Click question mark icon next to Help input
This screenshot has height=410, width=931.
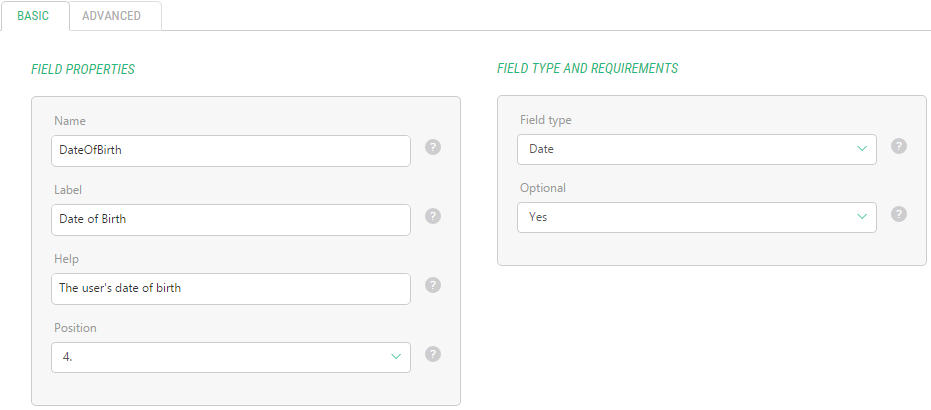[x=433, y=284]
